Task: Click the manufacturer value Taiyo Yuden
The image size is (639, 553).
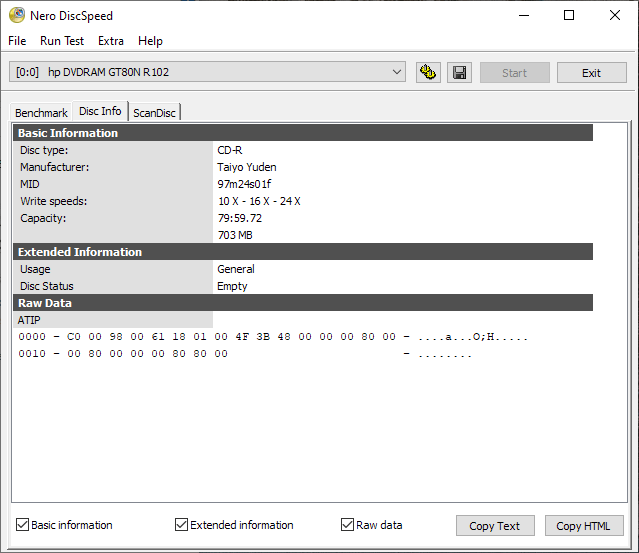Action: pos(247,167)
